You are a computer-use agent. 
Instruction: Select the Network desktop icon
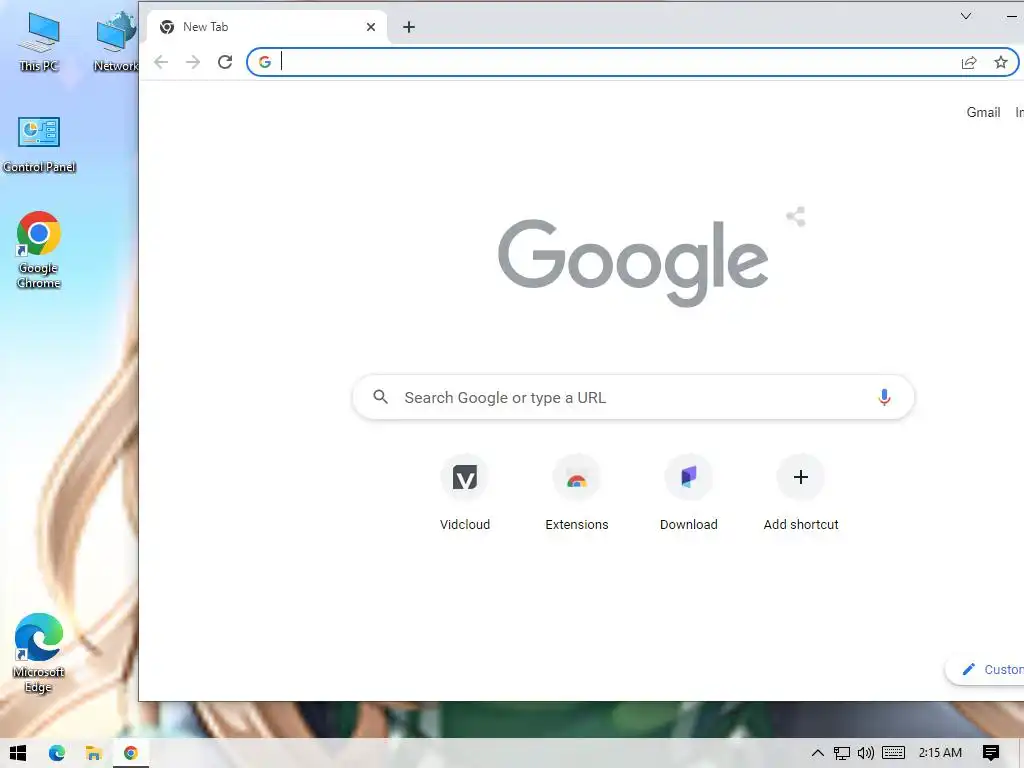(x=116, y=42)
